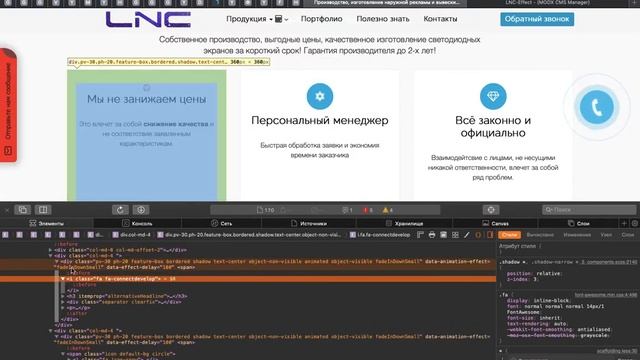Expand the collapsed p element node
The image size is (640, 360).
pos(63,308)
